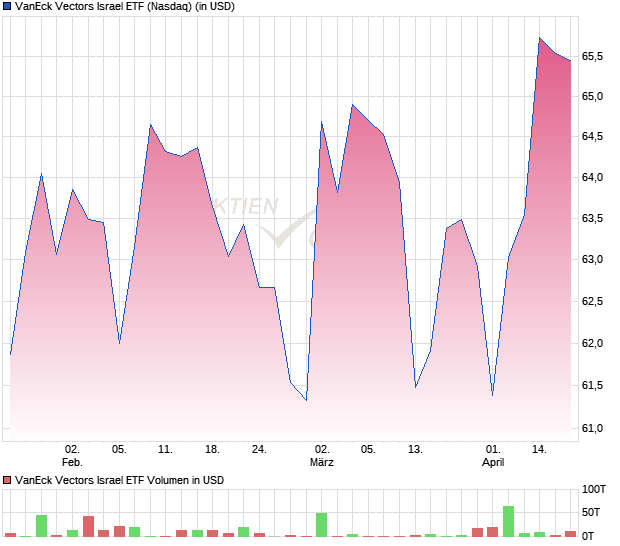Click the blue legend square for VanEck ETF
The width and height of the screenshot is (620, 546).
click(x=7, y=7)
